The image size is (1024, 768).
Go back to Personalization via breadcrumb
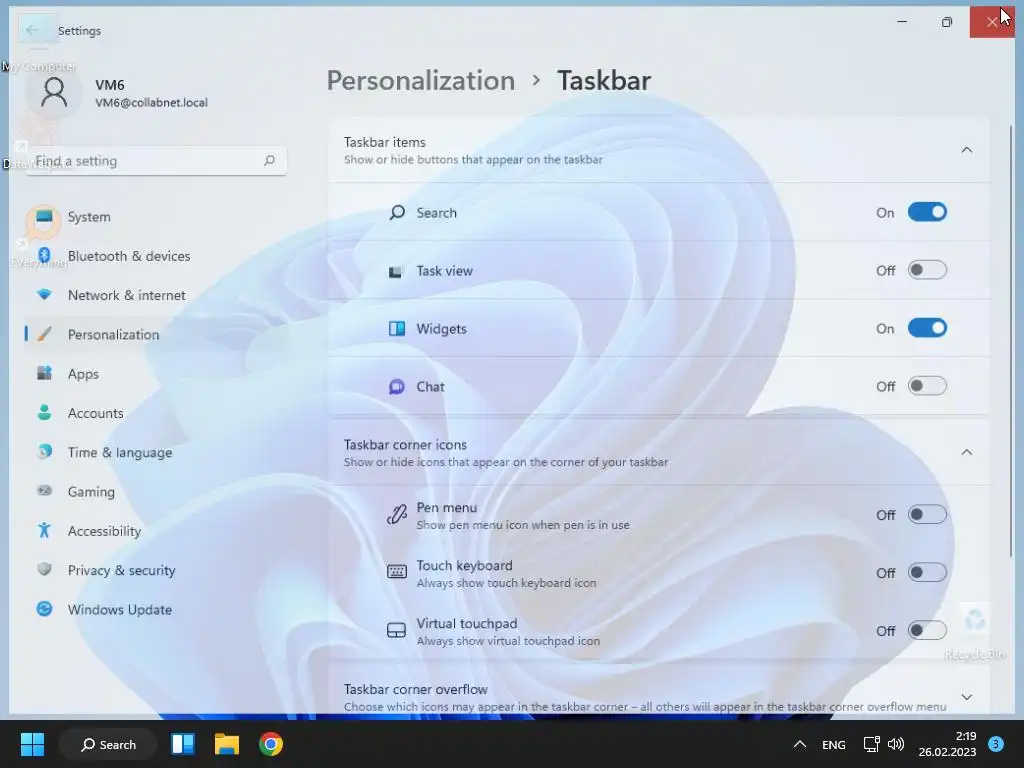click(421, 80)
